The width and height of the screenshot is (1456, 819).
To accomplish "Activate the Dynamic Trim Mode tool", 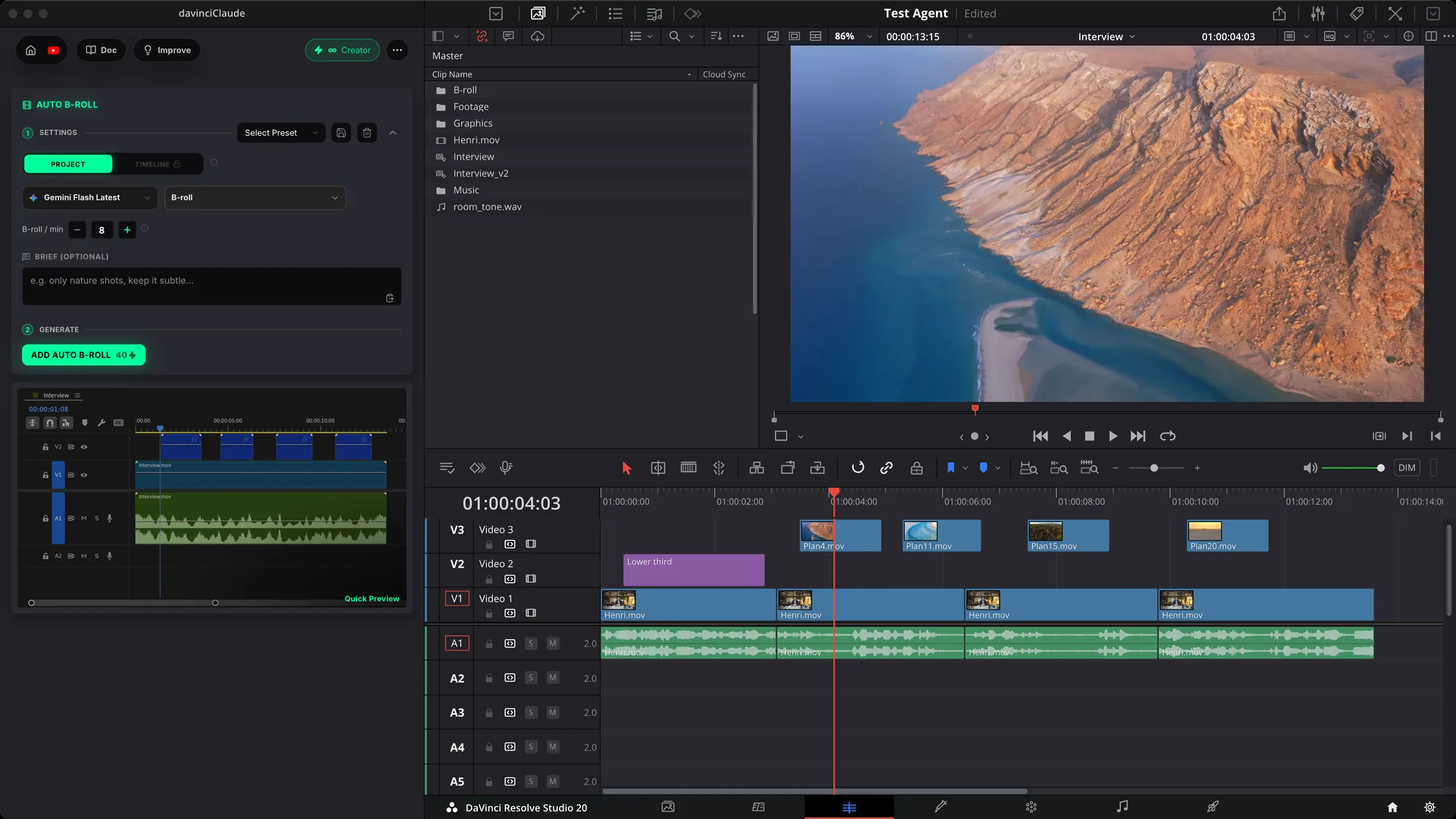I will pos(688,468).
